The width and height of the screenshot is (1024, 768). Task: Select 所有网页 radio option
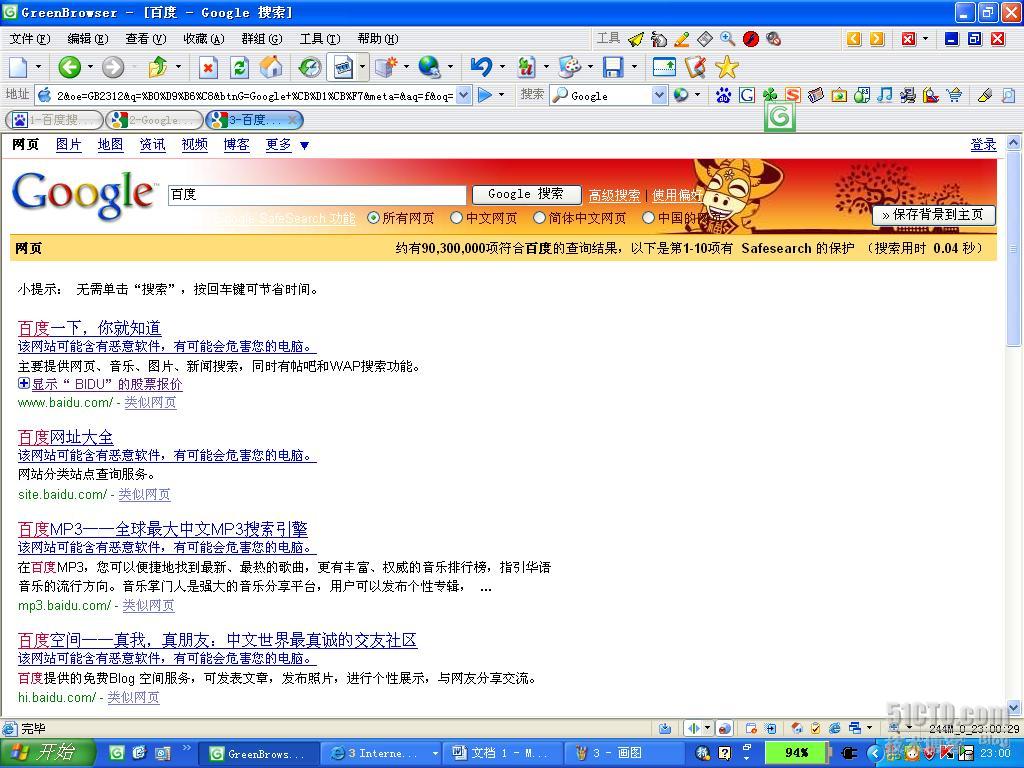[374, 218]
